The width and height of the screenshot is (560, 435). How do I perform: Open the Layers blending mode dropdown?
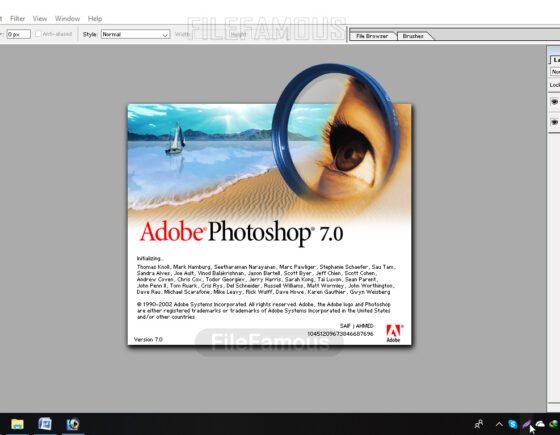pyautogui.click(x=555, y=72)
